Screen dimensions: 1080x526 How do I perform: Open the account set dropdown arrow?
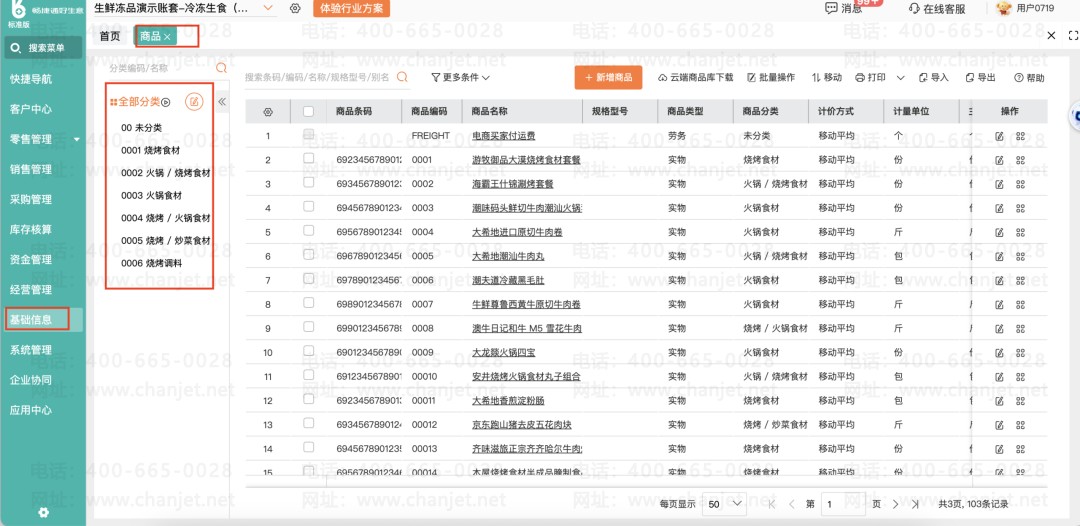coord(269,8)
